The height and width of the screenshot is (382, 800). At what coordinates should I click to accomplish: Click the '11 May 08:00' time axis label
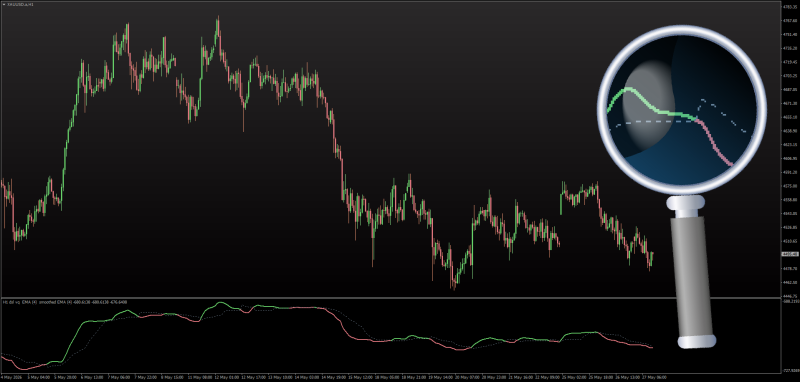coord(200,377)
